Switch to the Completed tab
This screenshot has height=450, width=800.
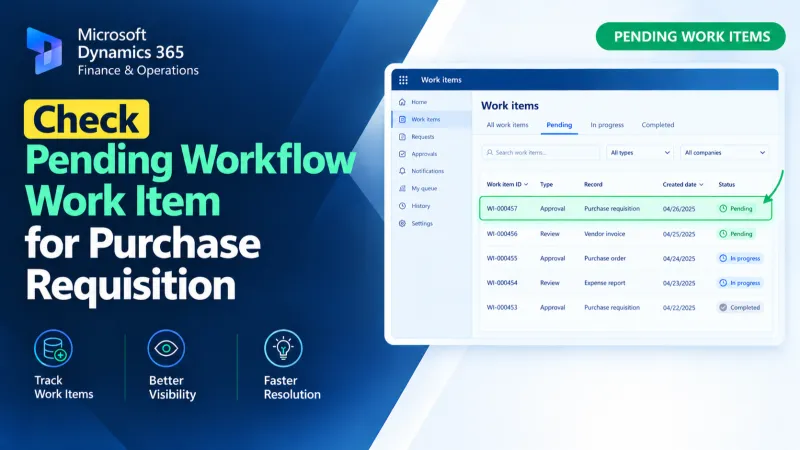coord(658,125)
